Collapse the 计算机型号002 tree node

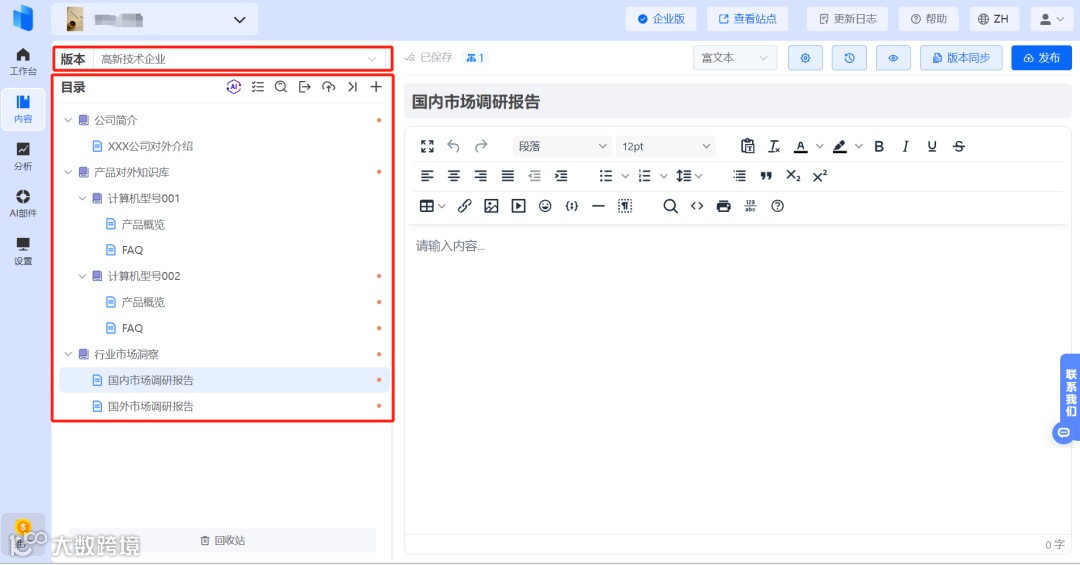(82, 276)
